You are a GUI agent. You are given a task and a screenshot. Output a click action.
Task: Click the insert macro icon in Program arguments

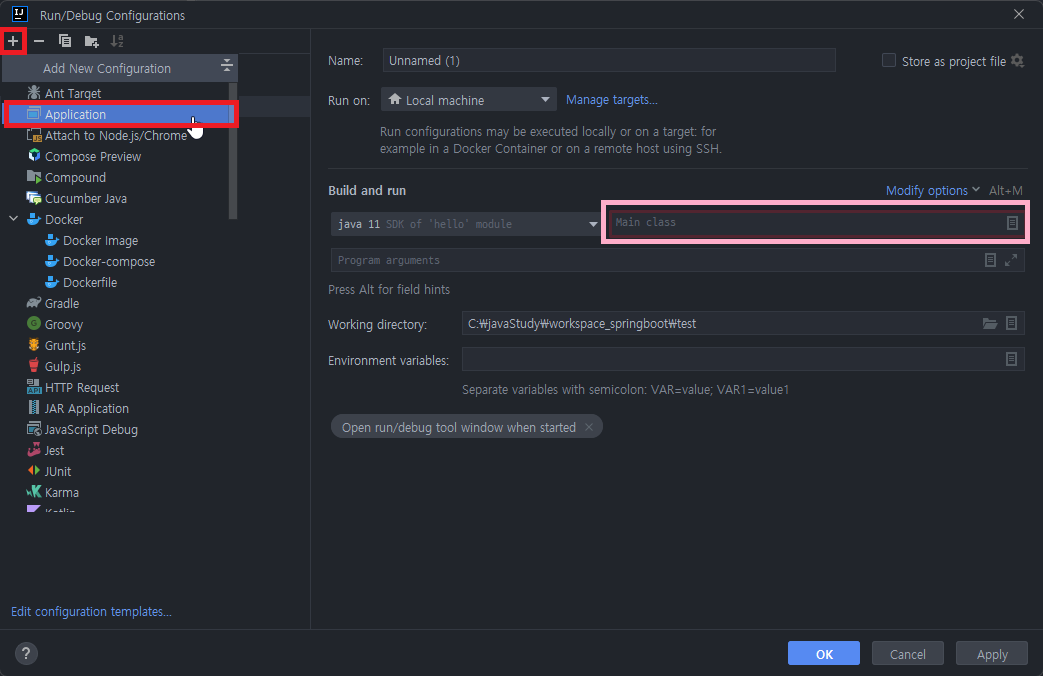[990, 260]
